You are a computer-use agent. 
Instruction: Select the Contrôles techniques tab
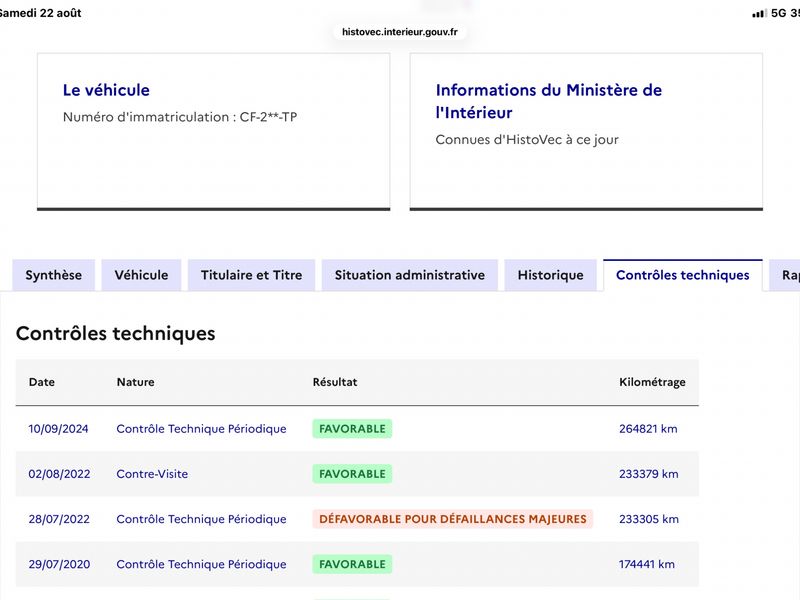(x=683, y=275)
